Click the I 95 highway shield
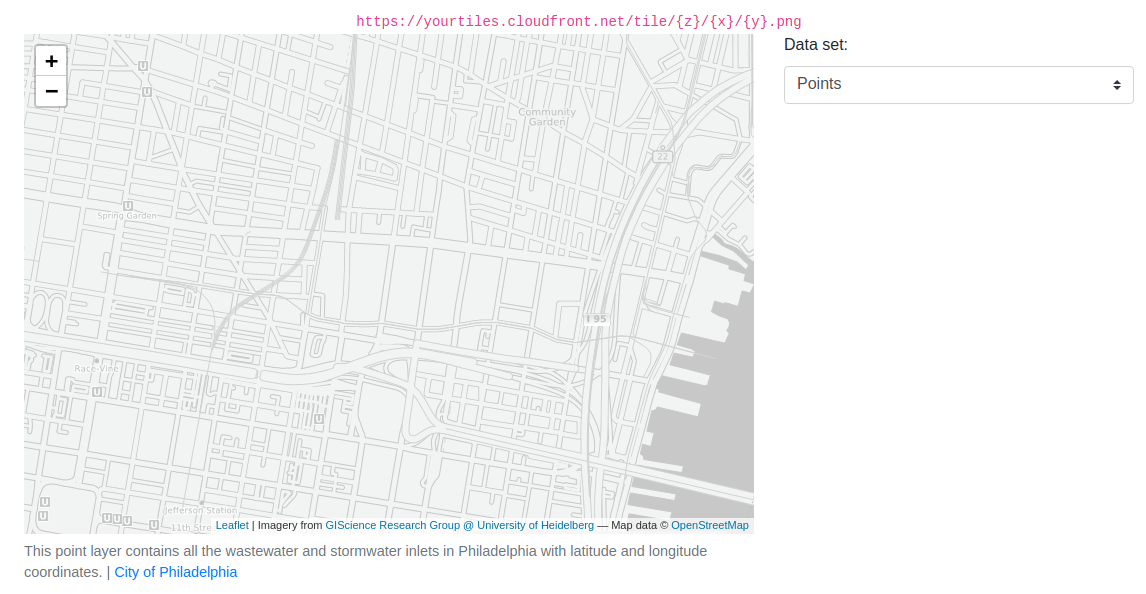1146x594 pixels. 596,319
